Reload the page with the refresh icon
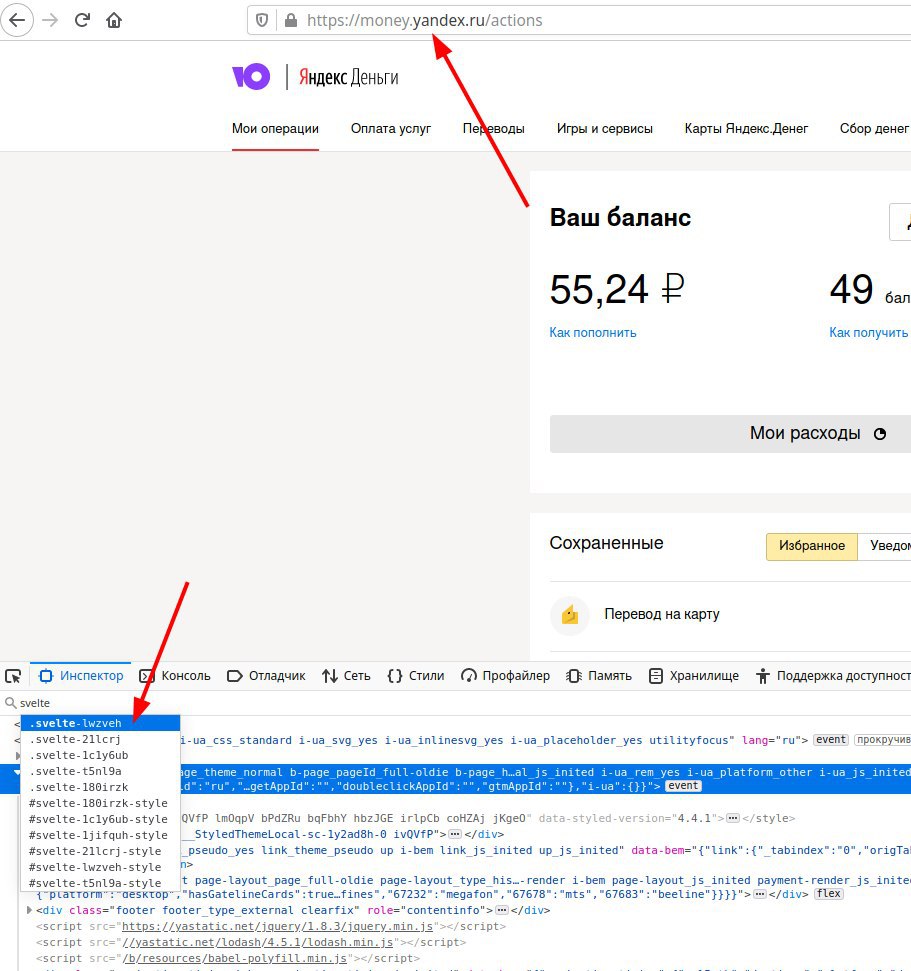The width and height of the screenshot is (911, 971). [x=82, y=20]
